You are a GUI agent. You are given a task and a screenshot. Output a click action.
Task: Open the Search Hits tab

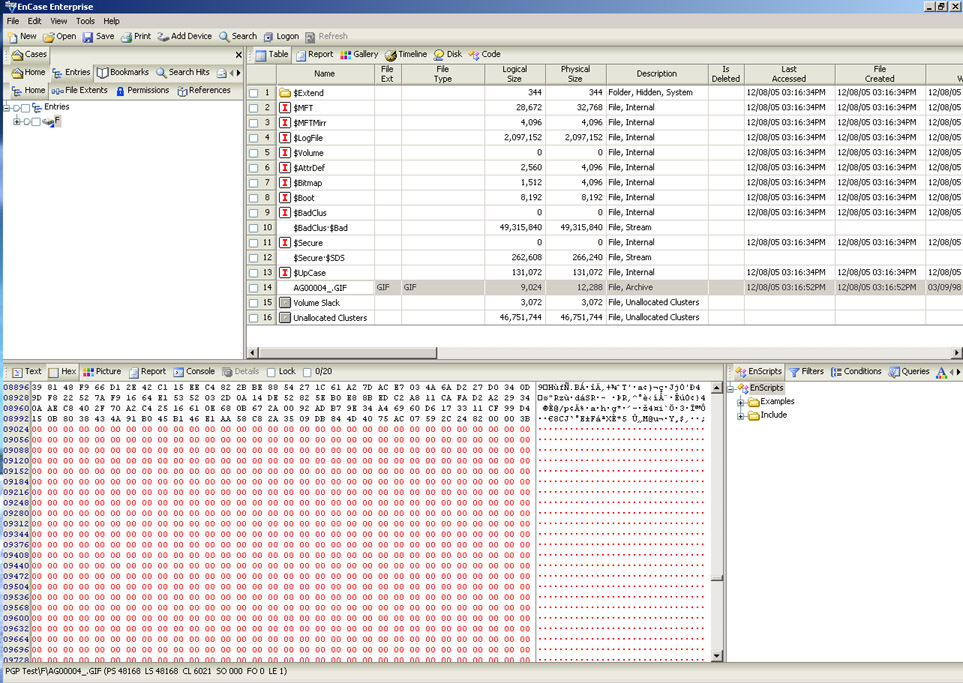click(x=182, y=72)
